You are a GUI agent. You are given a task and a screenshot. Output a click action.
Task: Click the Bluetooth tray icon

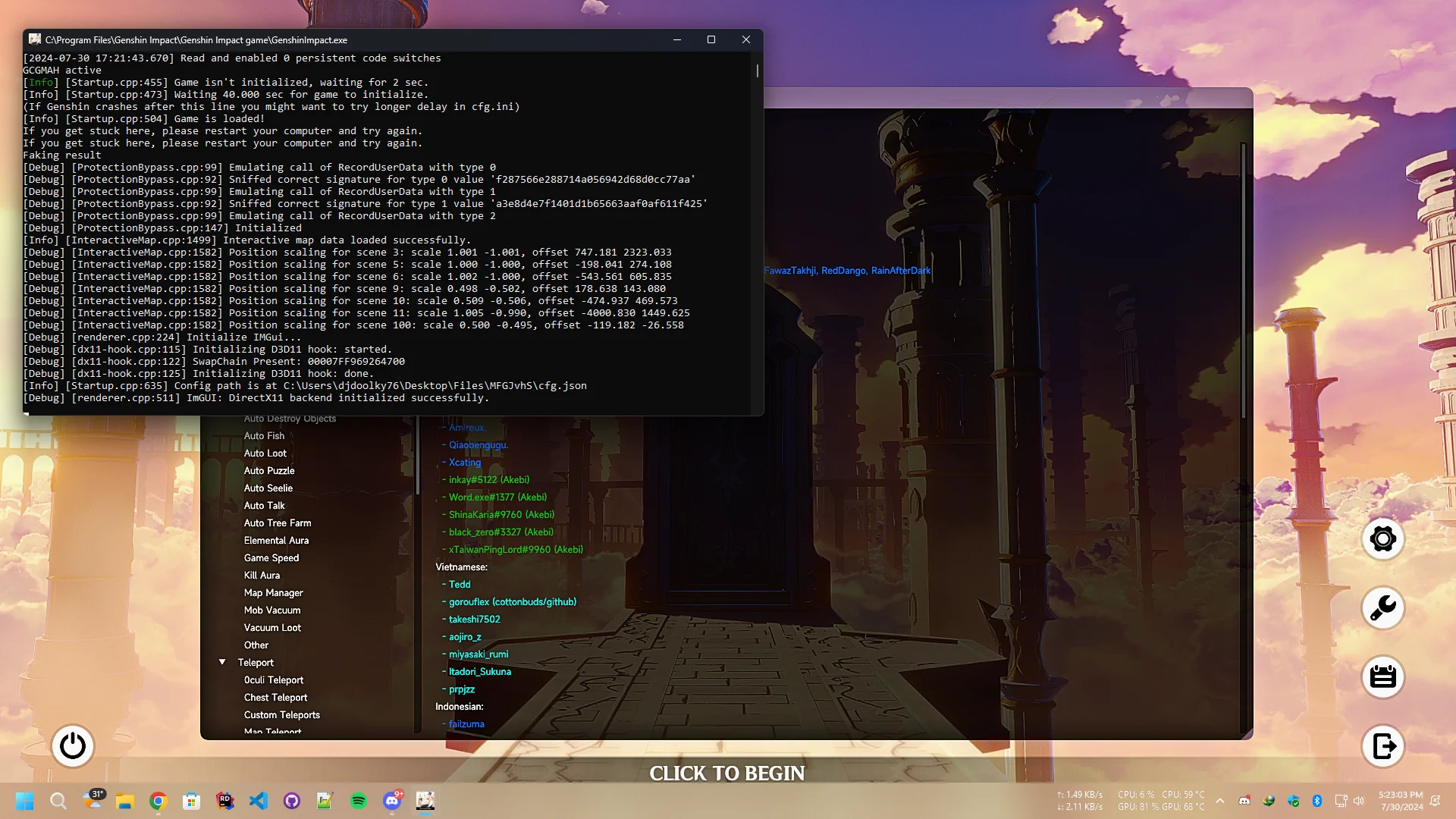[x=1317, y=801]
